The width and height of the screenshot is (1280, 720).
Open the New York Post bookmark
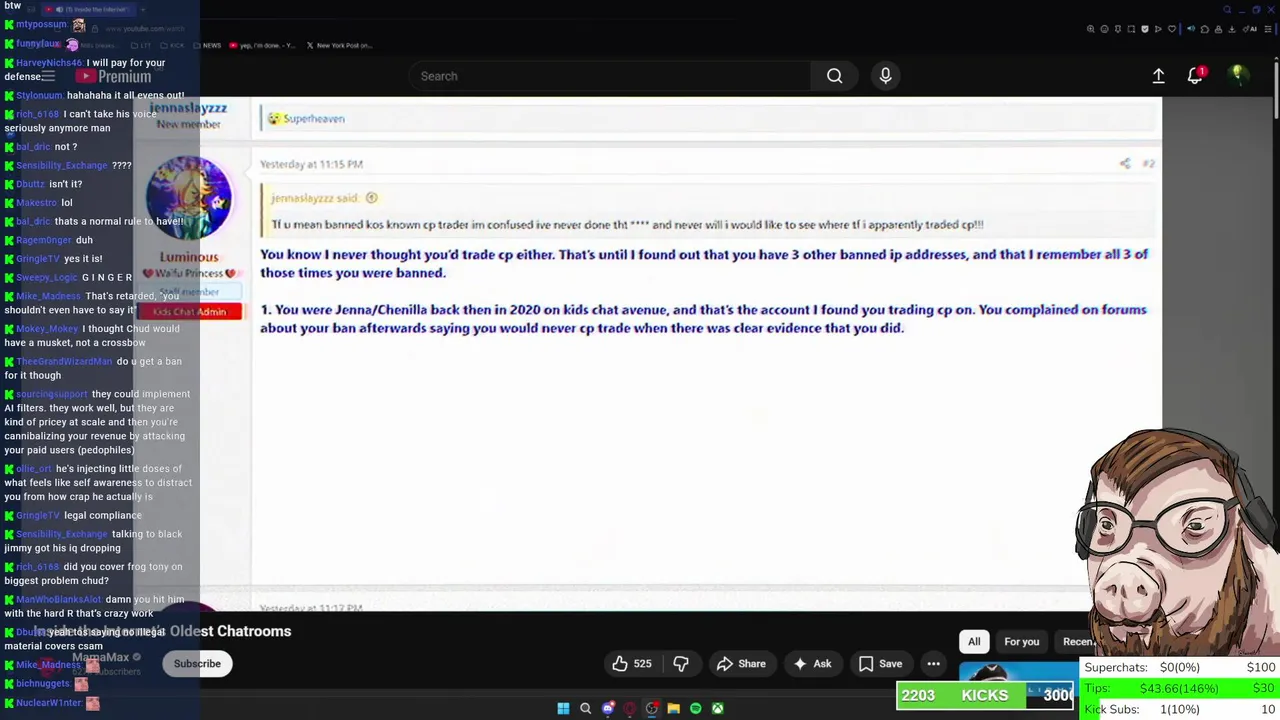(339, 45)
